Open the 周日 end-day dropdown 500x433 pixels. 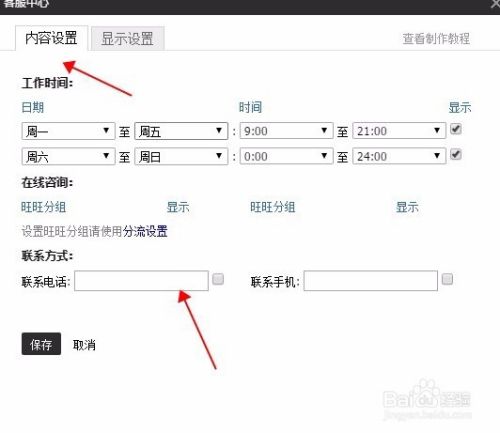pyautogui.click(x=181, y=156)
